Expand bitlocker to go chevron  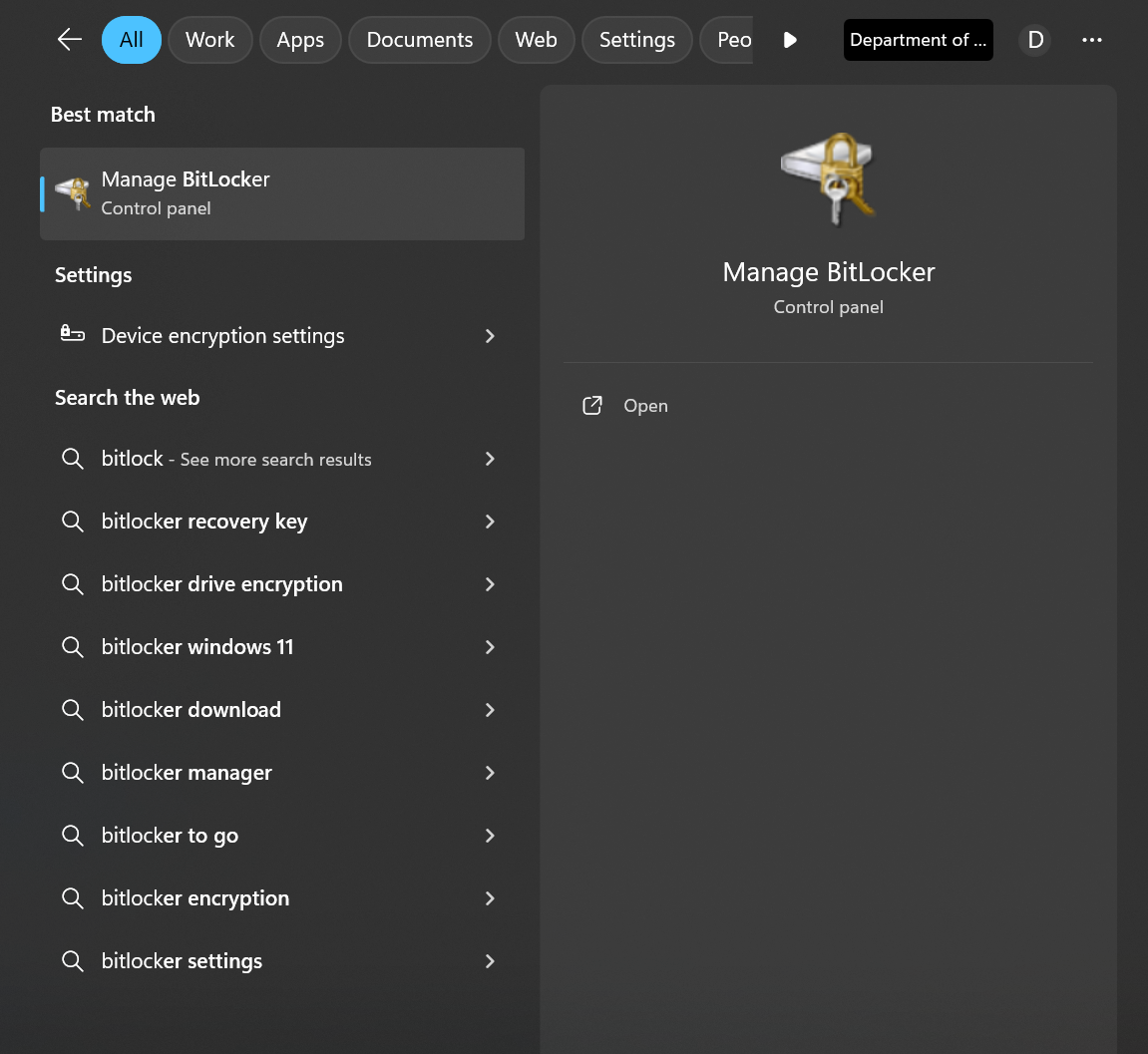coord(490,836)
